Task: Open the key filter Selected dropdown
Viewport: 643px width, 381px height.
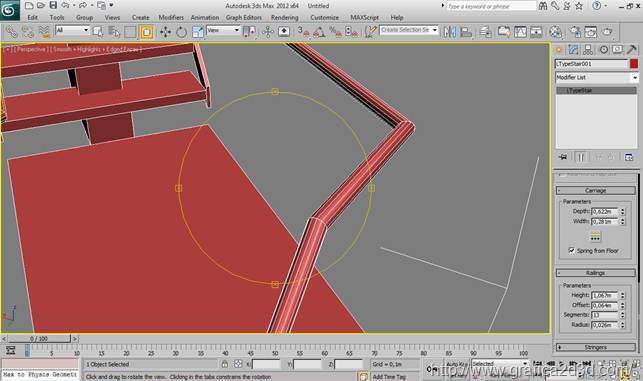Action: tap(499, 363)
